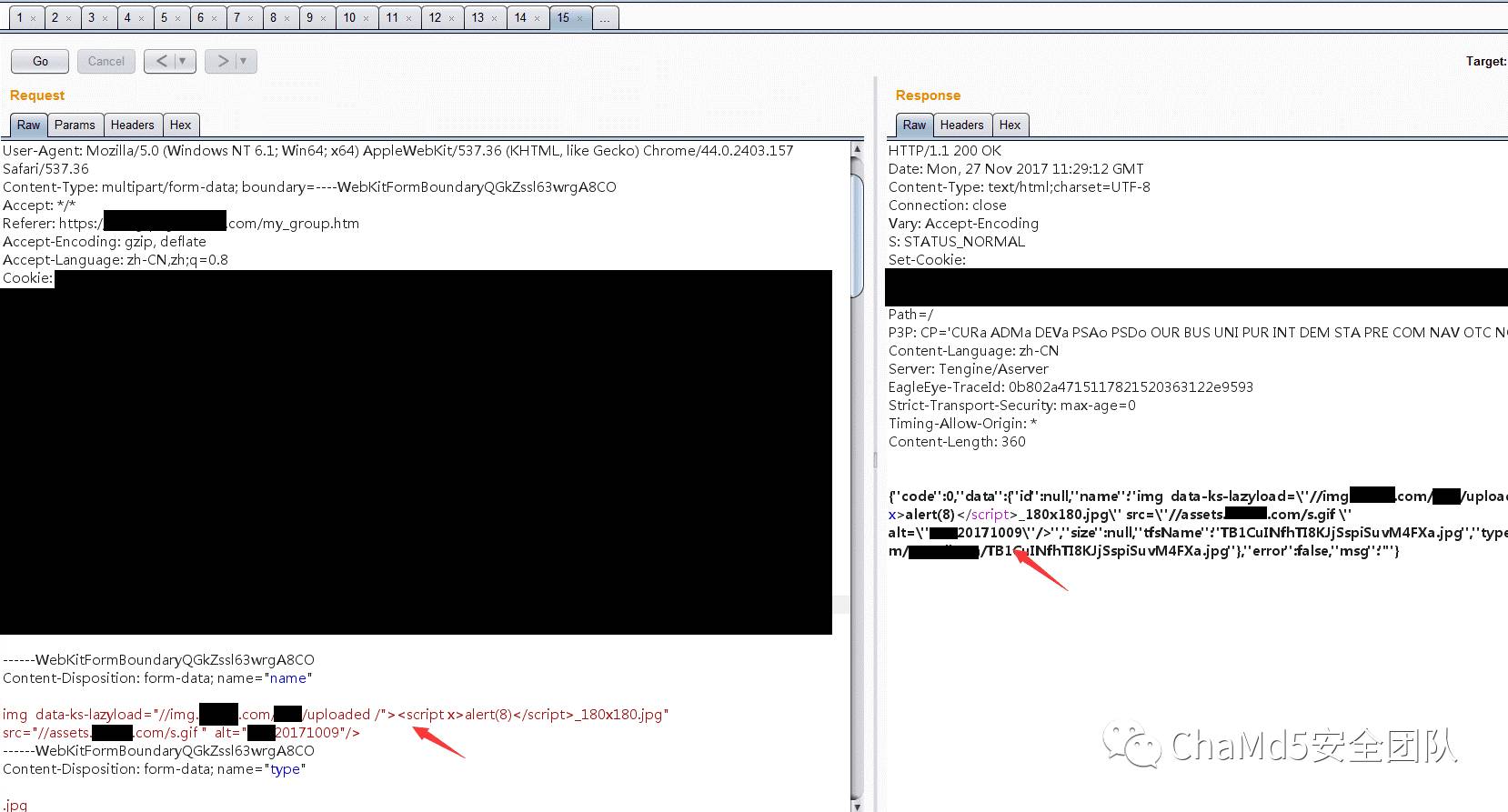Close Repeater tab 2 with its x icon
Image resolution: width=1508 pixels, height=812 pixels.
68,18
